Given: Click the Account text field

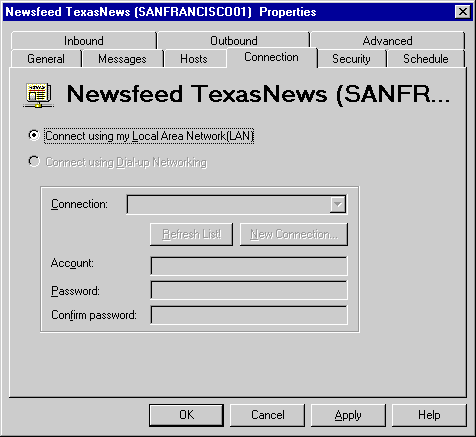Looking at the screenshot, I should (x=249, y=266).
